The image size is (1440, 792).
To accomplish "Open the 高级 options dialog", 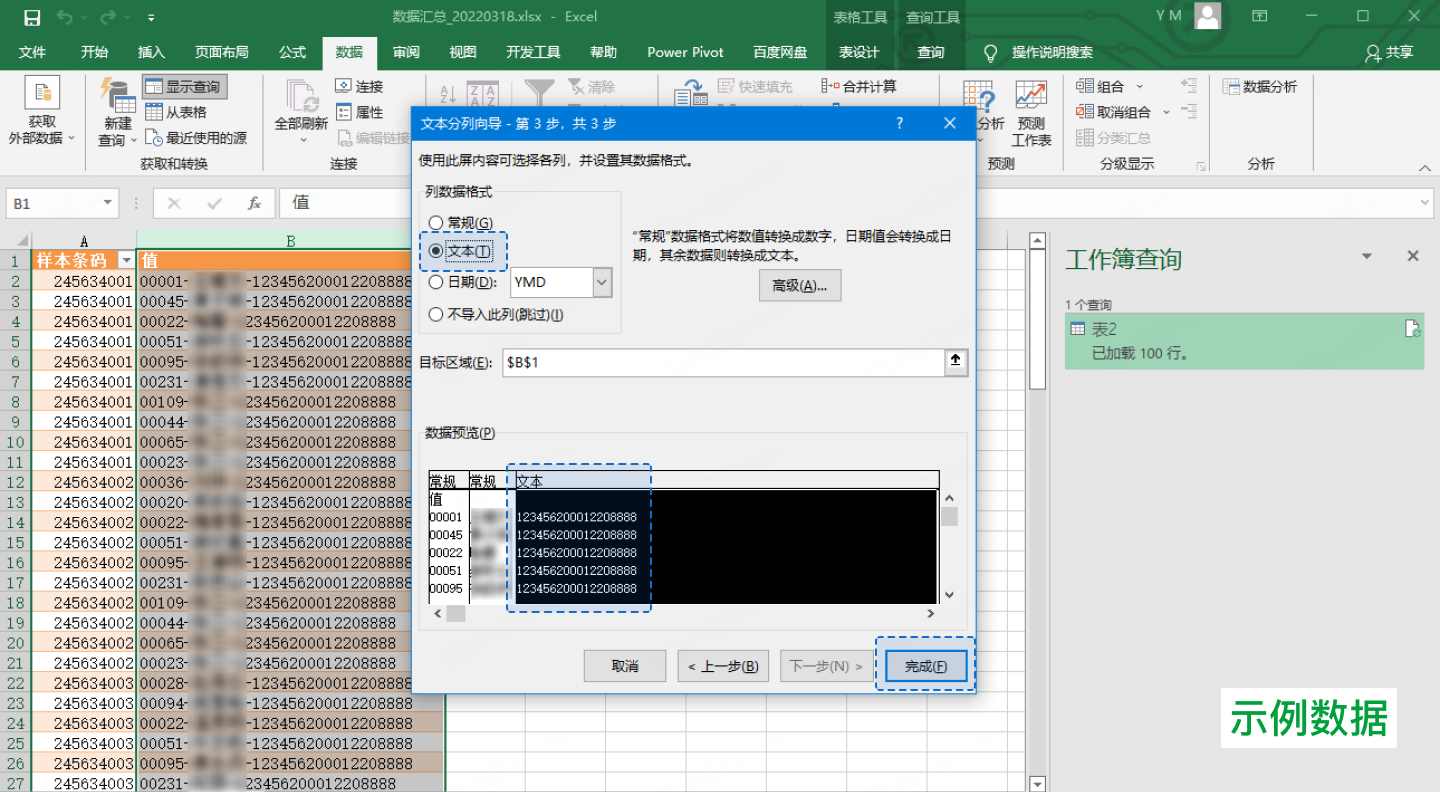I will tap(799, 285).
